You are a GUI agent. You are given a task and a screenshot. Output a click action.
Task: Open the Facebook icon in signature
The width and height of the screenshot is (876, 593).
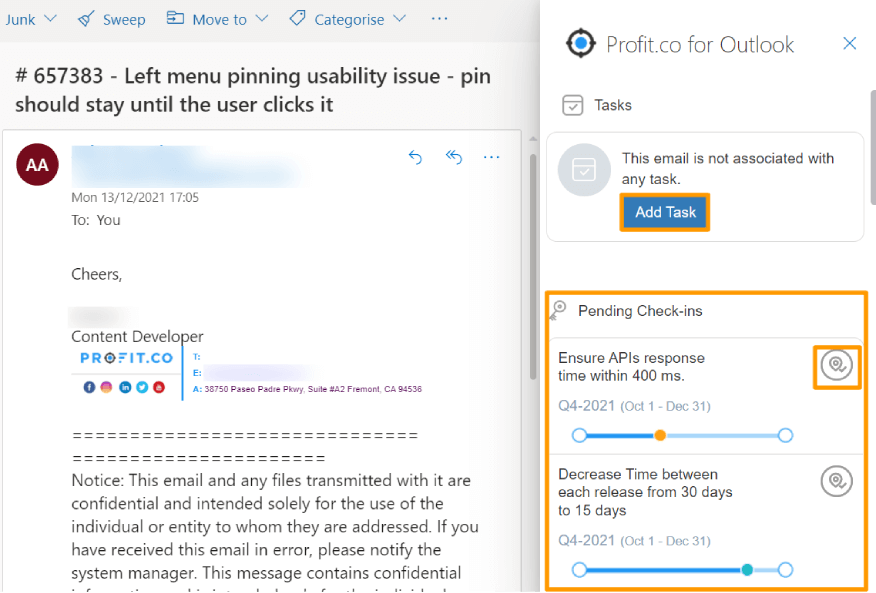(89, 387)
